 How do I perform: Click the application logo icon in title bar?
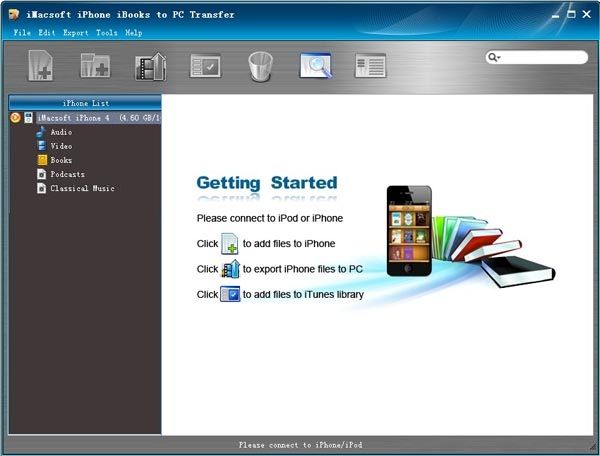coord(15,15)
